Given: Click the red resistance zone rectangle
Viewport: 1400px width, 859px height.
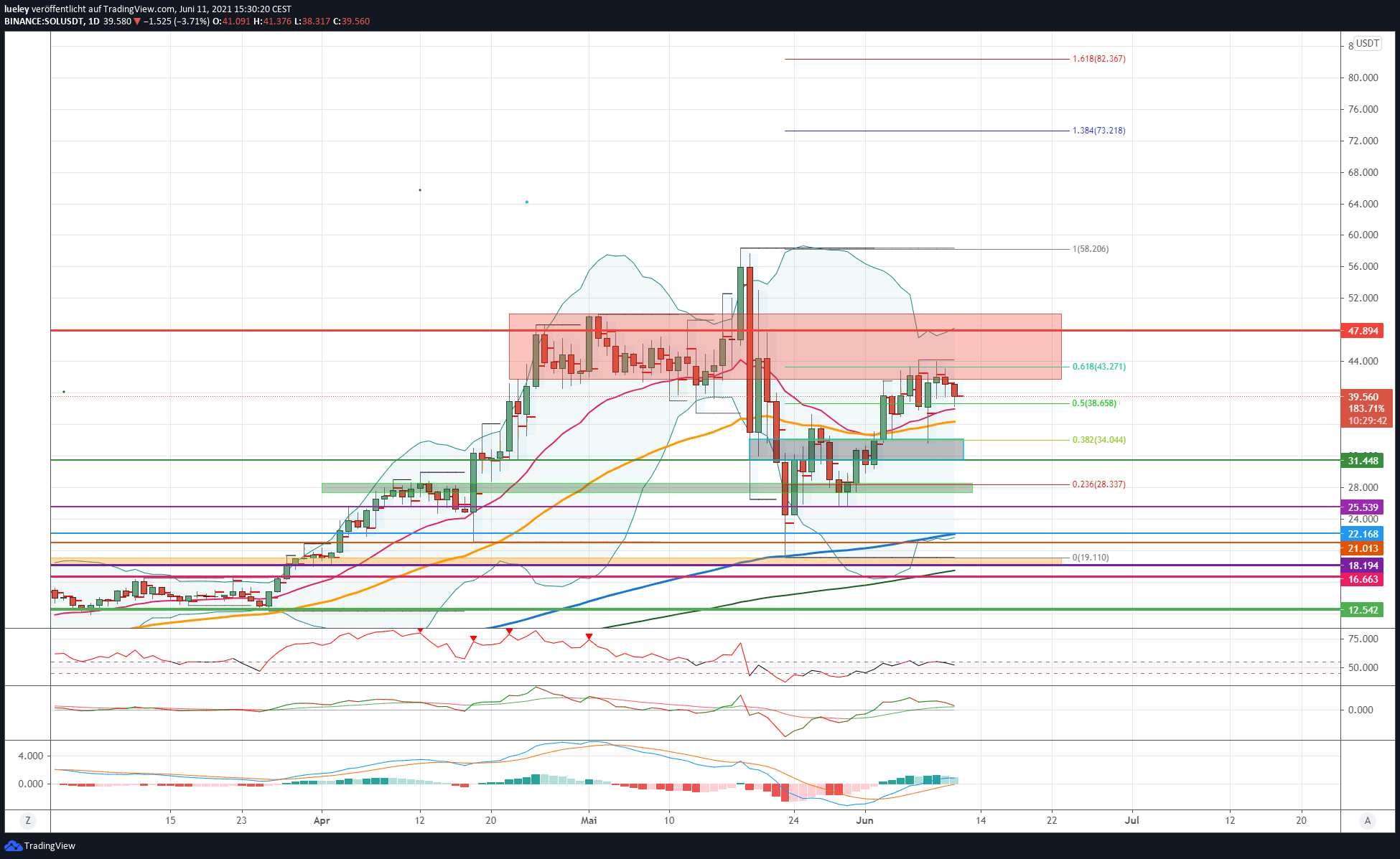Looking at the screenshot, I should tap(785, 347).
